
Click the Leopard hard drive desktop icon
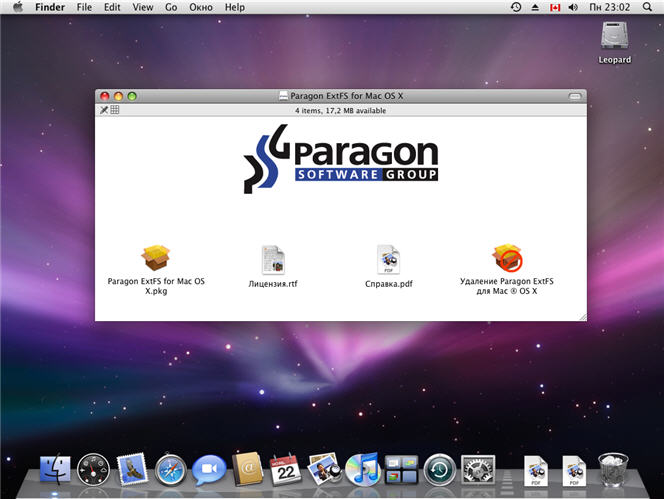click(614, 35)
